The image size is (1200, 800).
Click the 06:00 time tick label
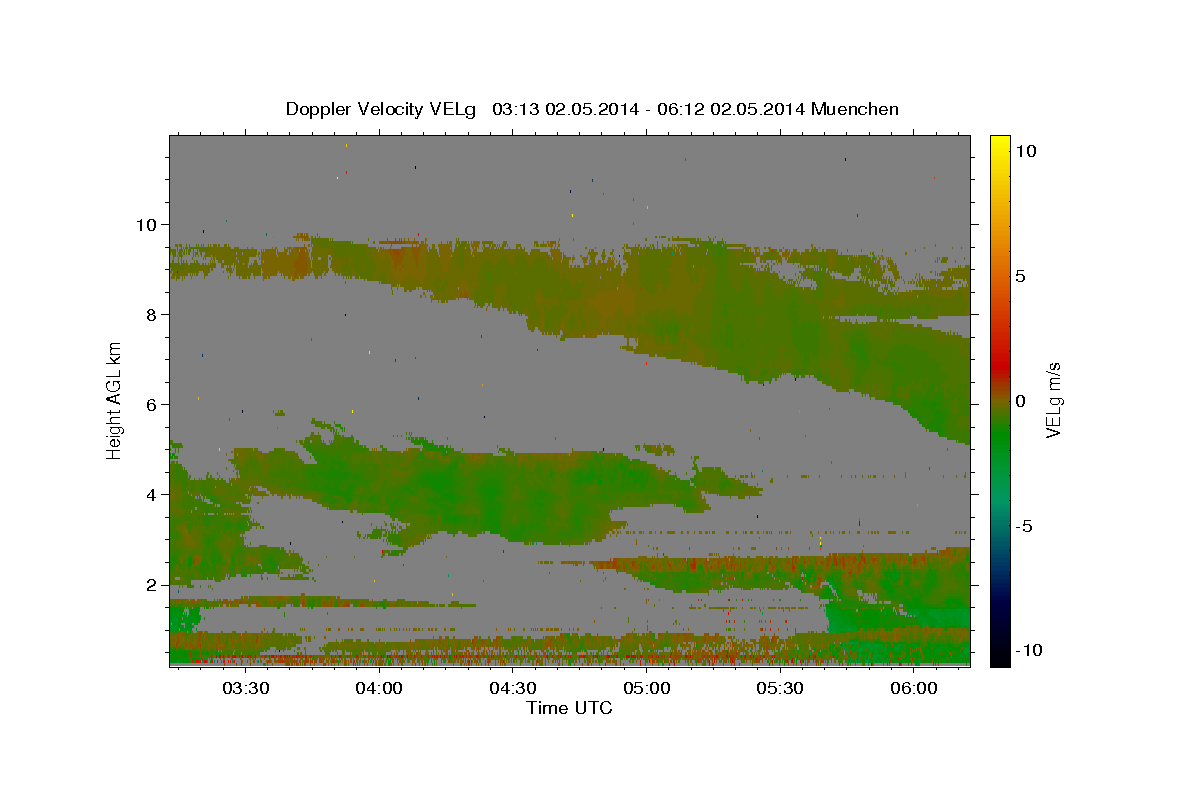(x=914, y=688)
